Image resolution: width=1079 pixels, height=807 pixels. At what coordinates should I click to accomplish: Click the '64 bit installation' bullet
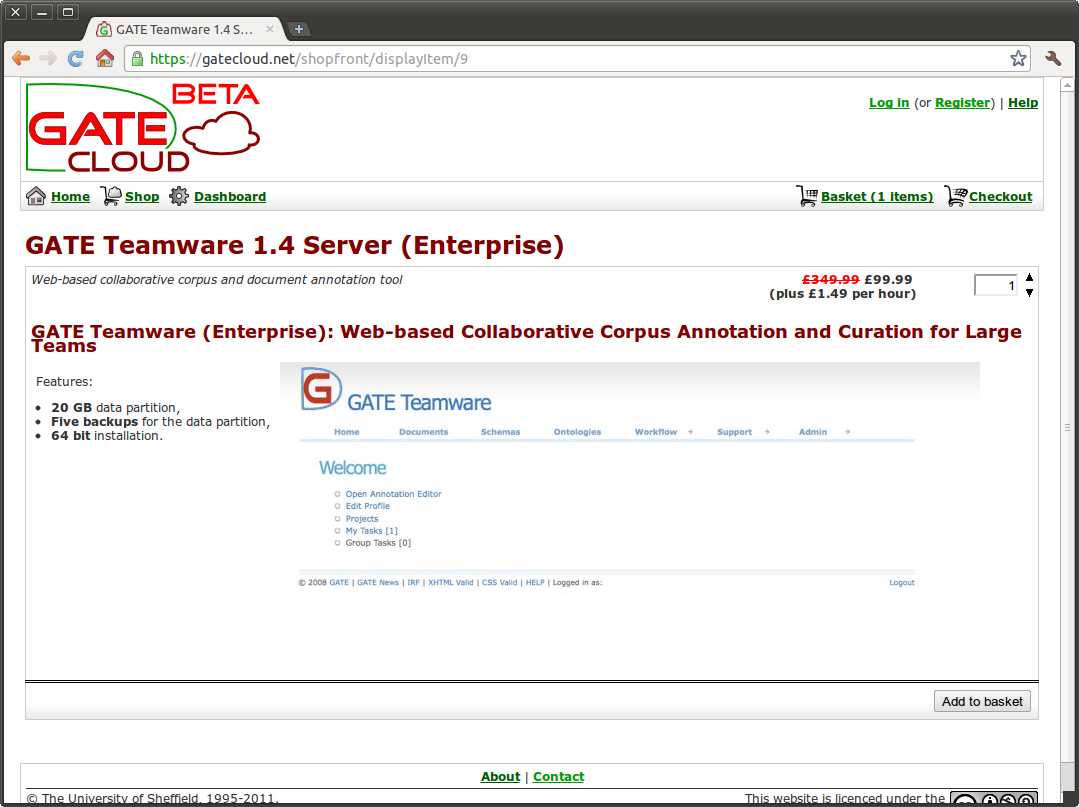click(107, 435)
